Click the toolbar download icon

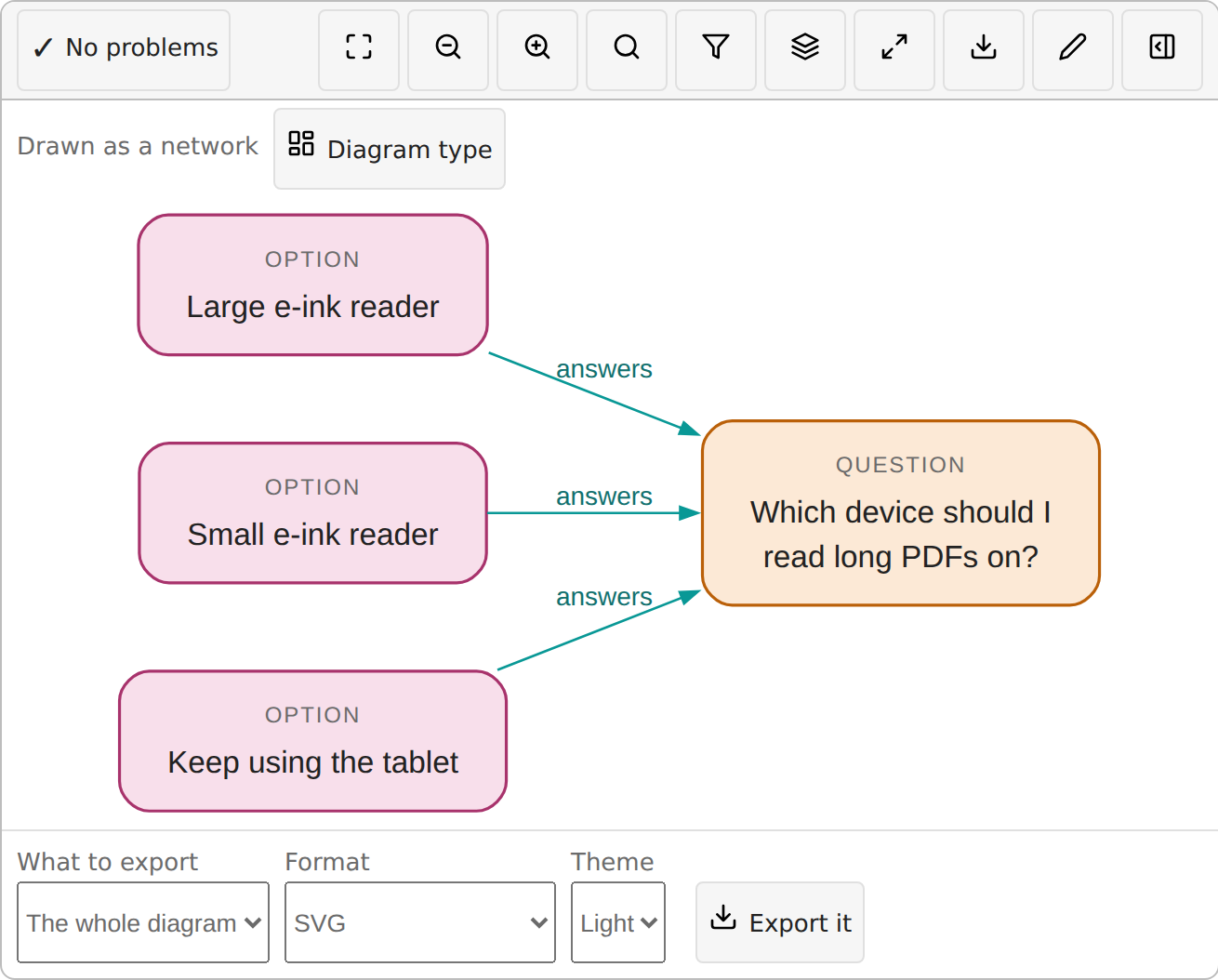point(984,50)
